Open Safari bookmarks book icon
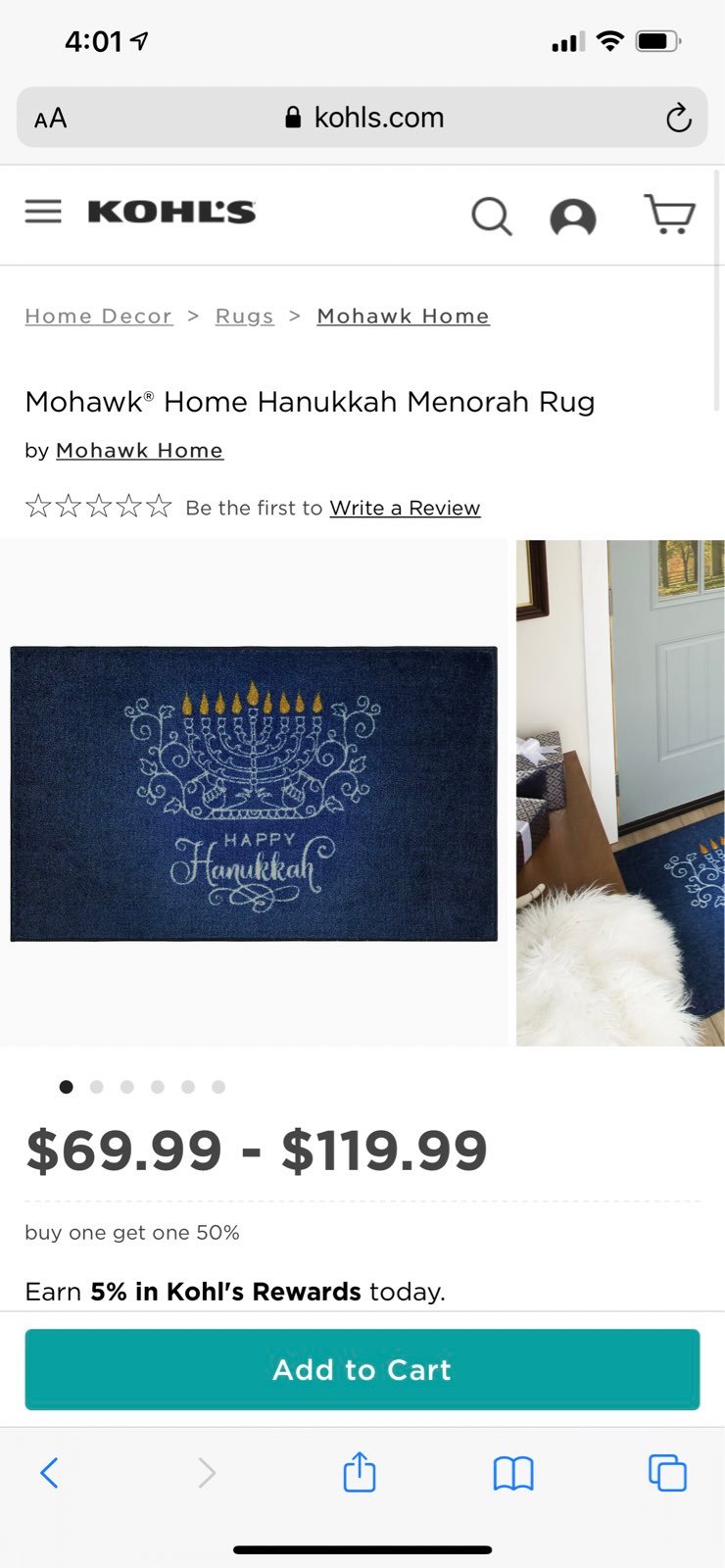This screenshot has width=725, height=1568. click(x=513, y=1473)
